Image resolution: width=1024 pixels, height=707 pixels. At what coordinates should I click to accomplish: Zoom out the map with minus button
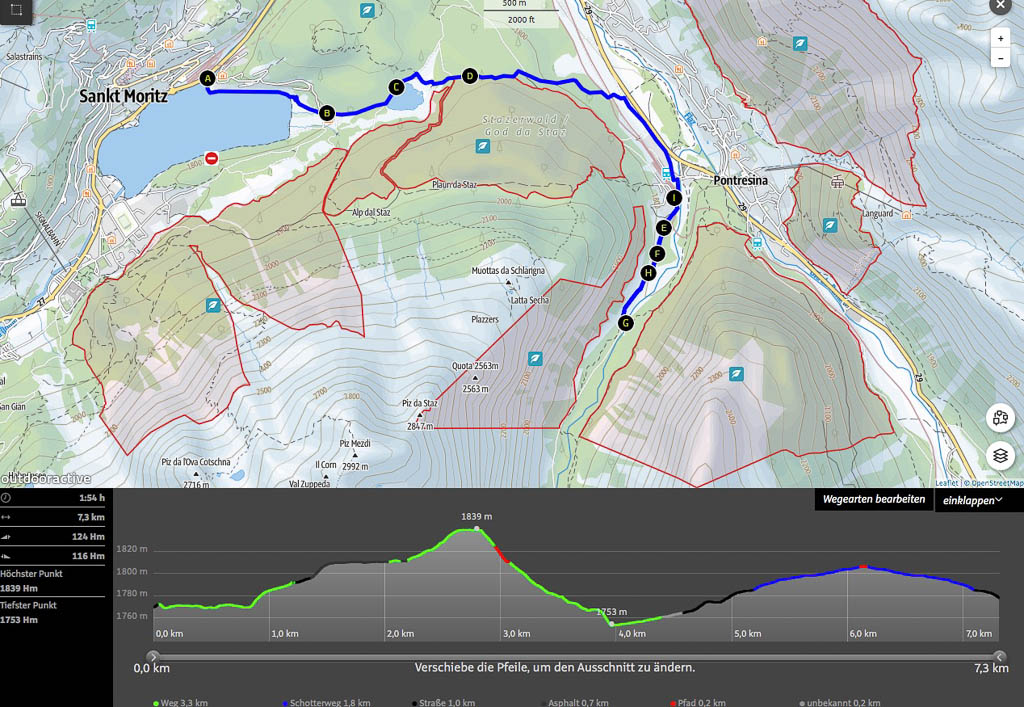click(1000, 58)
